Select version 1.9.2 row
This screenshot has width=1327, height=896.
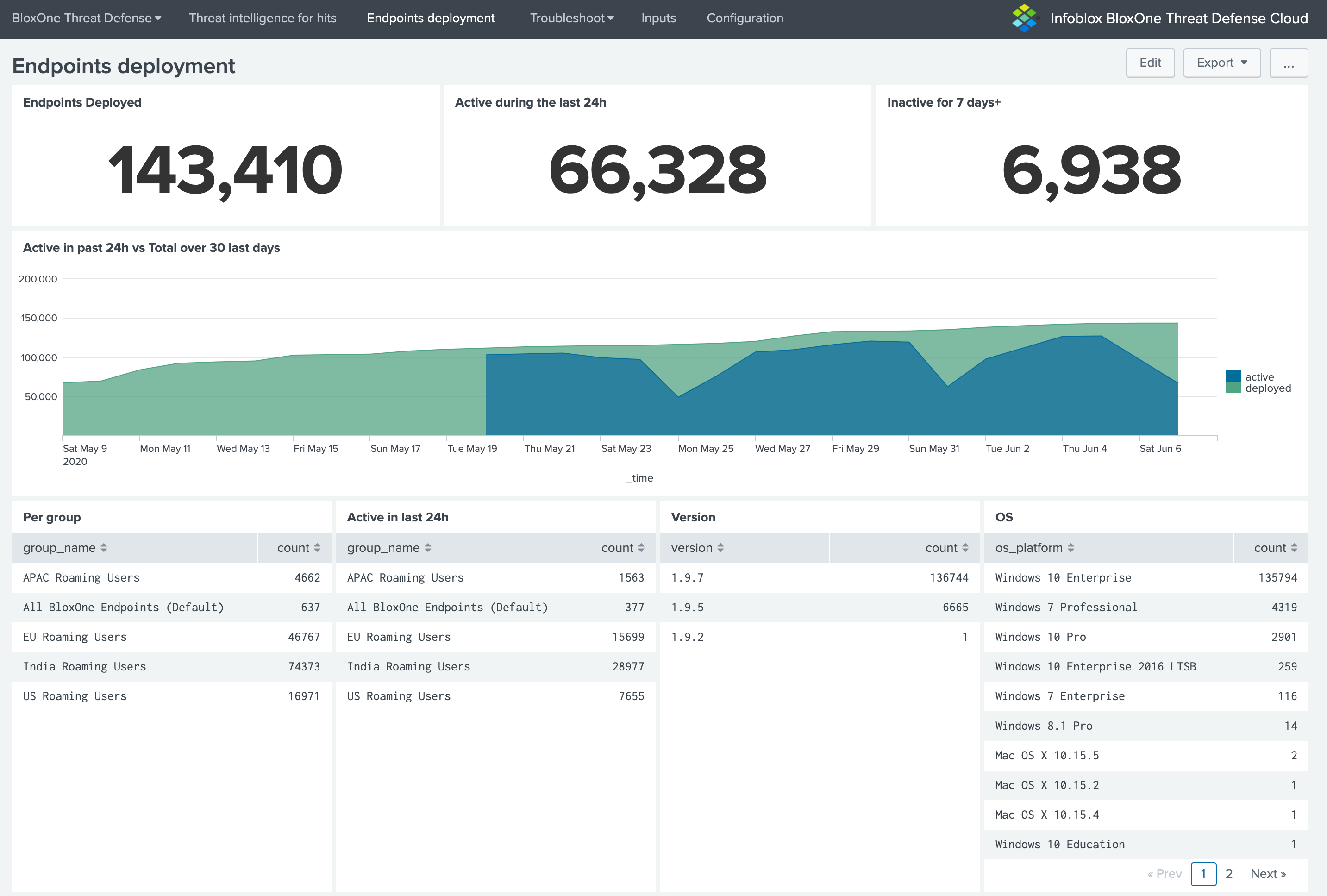(820, 637)
